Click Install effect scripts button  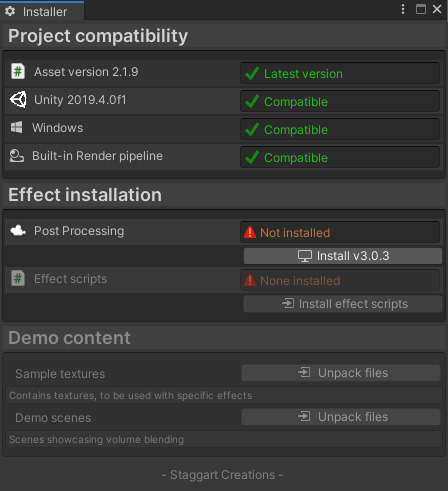click(x=343, y=304)
